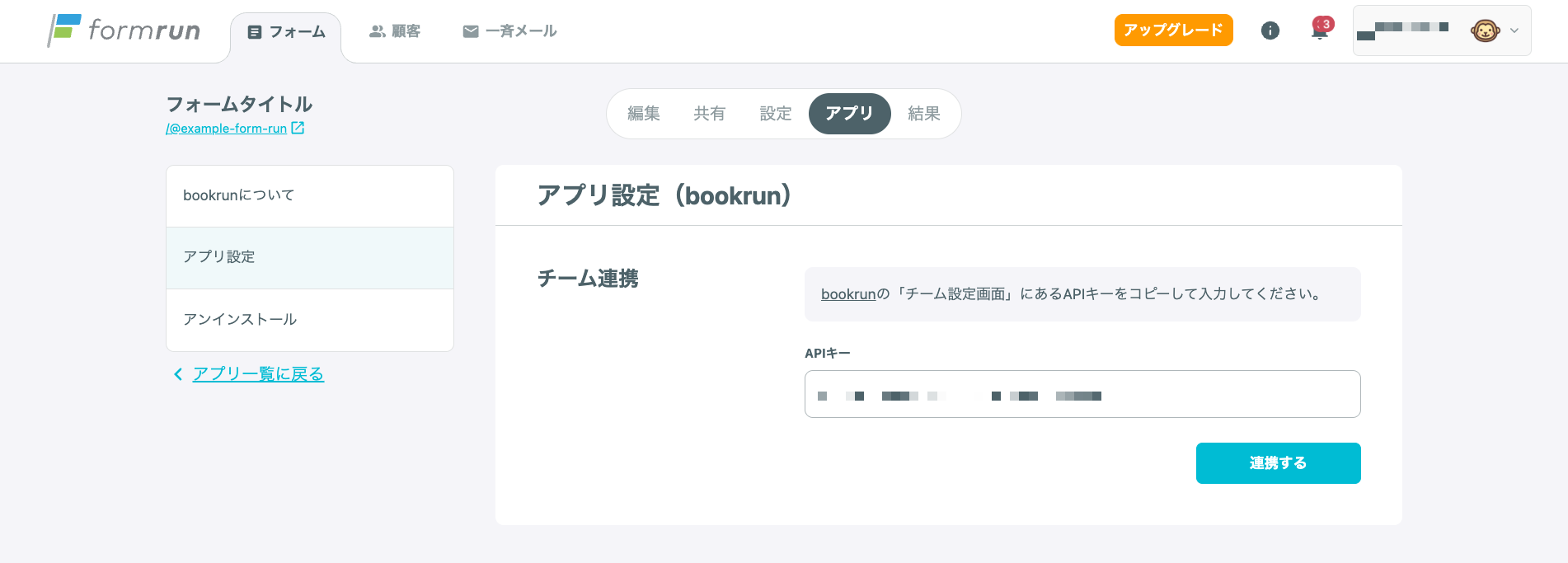Expand the account dropdown chevron
The height and width of the screenshot is (563, 1568).
(x=1514, y=31)
